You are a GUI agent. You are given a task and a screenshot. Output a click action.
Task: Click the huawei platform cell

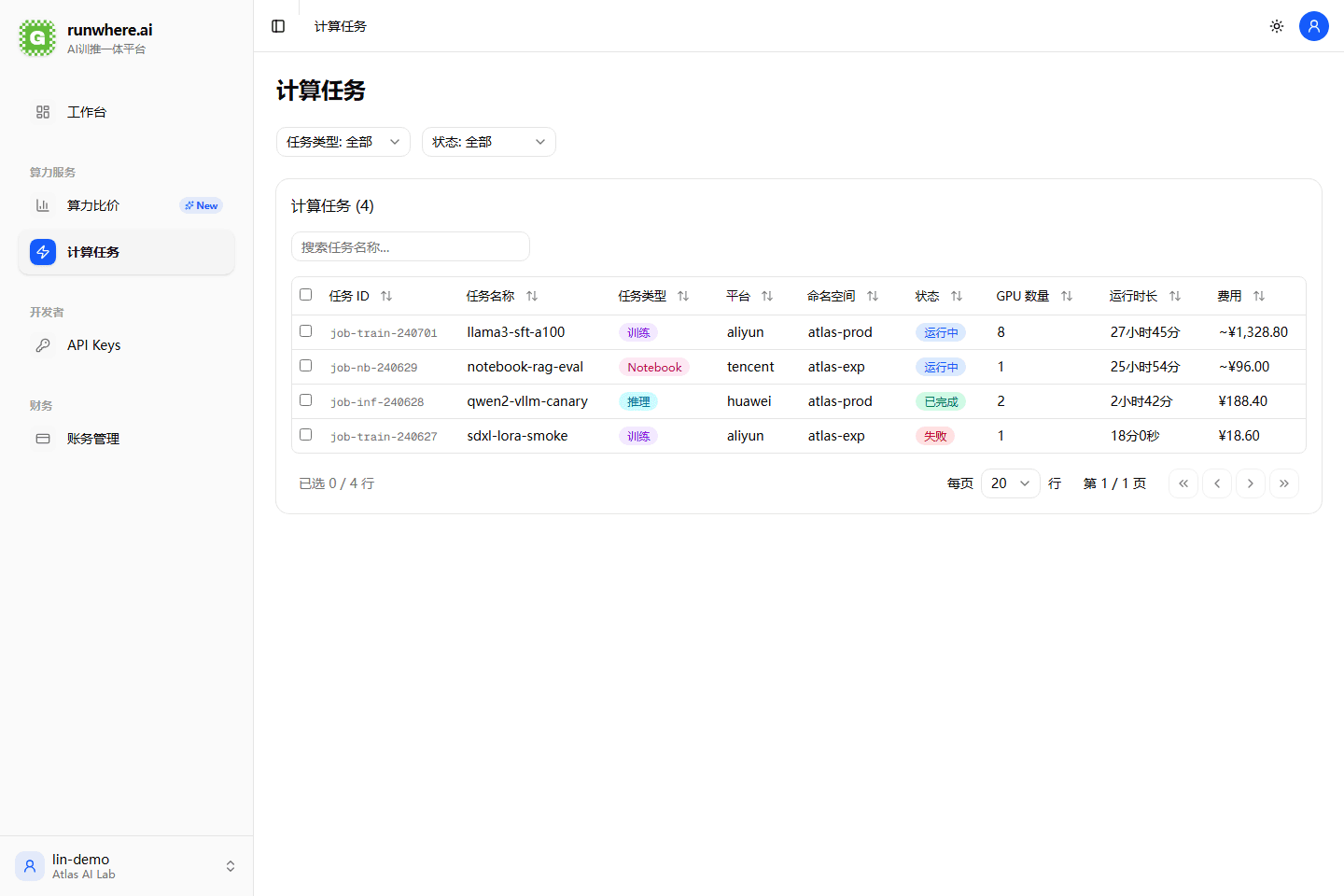pos(749,401)
